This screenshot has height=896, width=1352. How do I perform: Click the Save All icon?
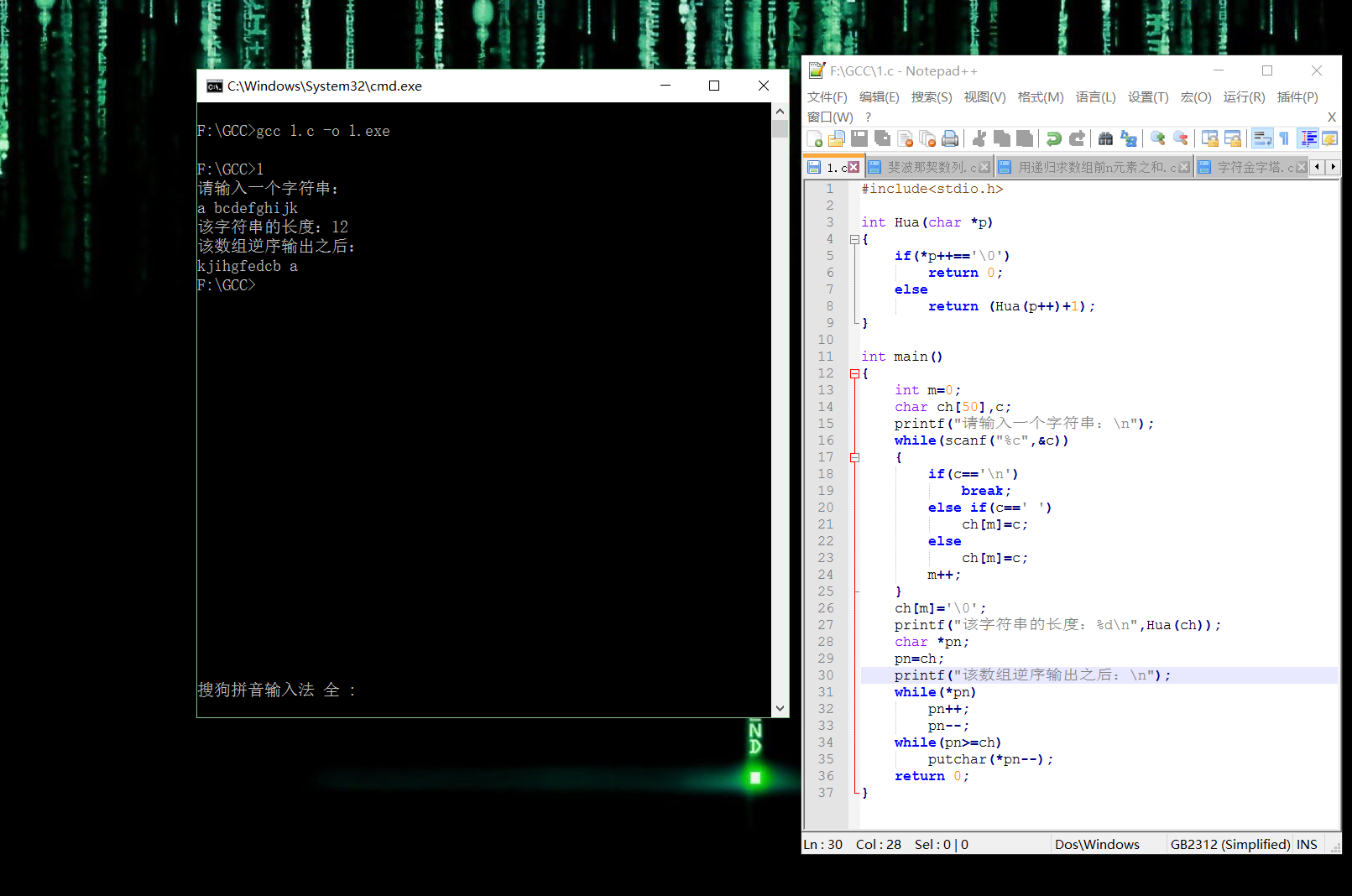[882, 139]
